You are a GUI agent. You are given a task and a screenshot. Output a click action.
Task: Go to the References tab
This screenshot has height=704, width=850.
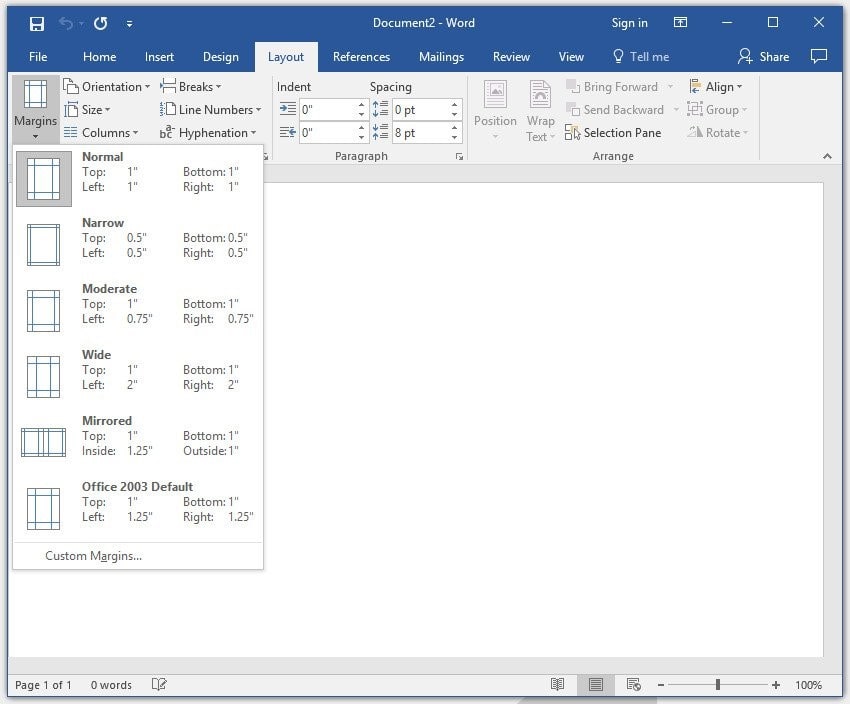[361, 57]
